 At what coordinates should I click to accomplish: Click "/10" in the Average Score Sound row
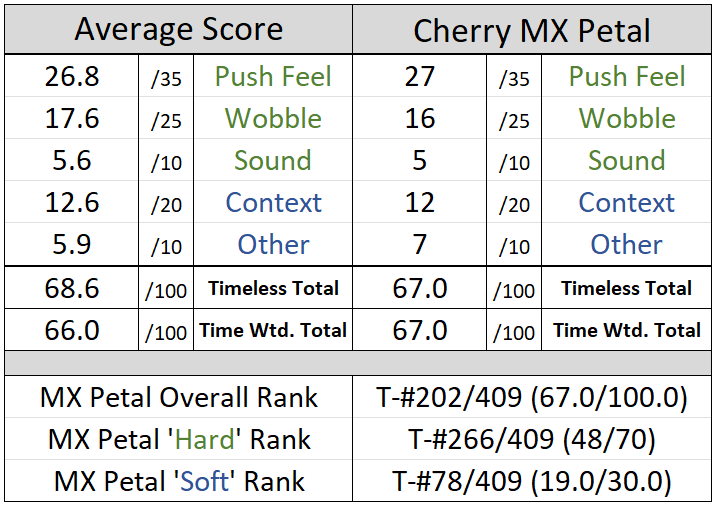click(166, 163)
